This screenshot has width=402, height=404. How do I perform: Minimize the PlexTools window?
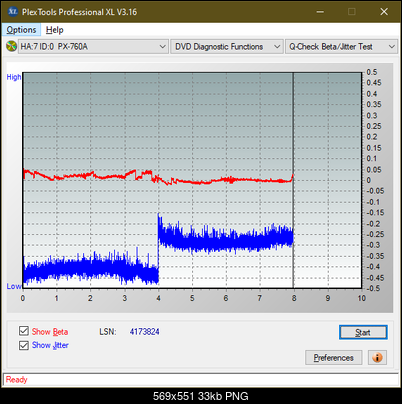(320, 12)
